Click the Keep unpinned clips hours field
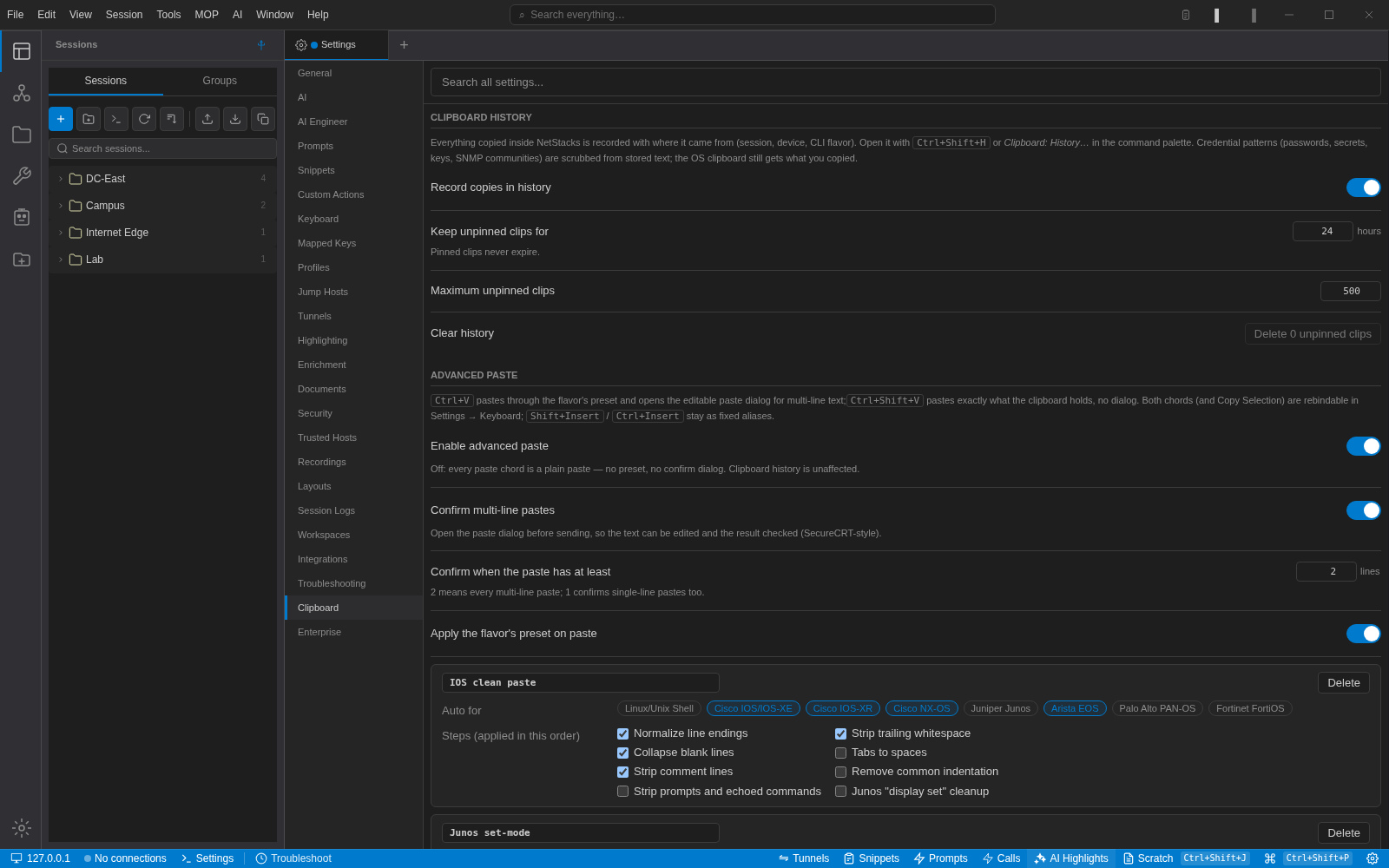This screenshot has width=1389, height=868. click(1322, 231)
